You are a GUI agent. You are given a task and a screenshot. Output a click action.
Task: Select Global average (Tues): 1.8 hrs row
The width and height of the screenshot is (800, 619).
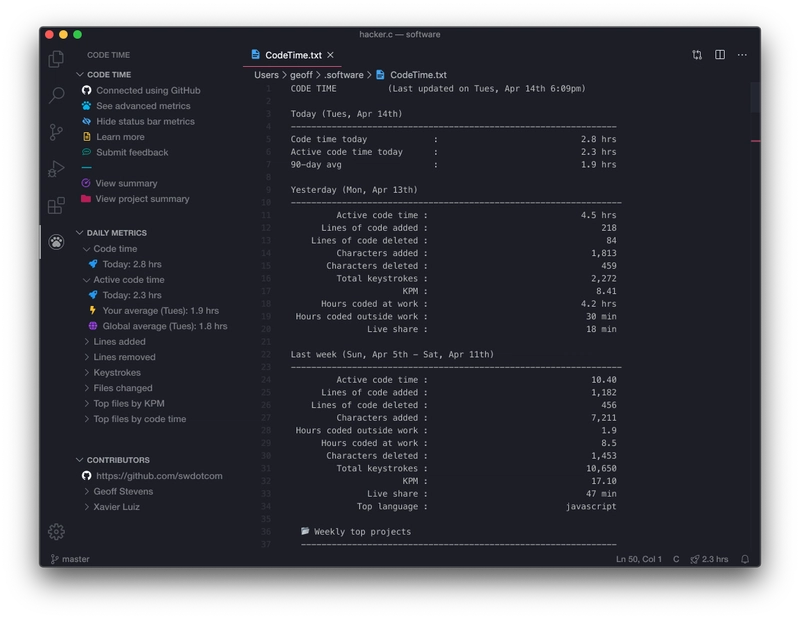point(165,326)
